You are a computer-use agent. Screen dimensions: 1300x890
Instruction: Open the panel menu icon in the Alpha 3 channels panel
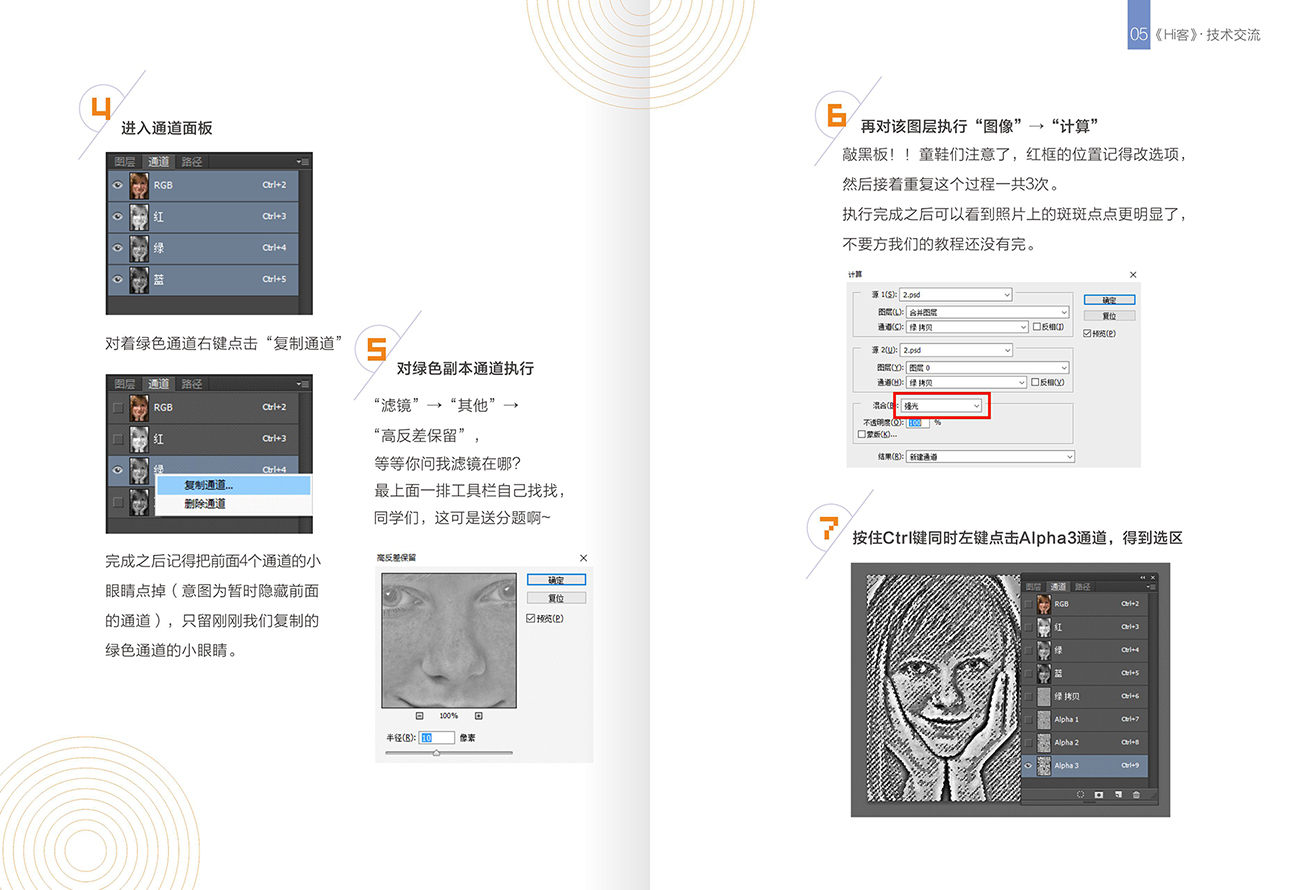pyautogui.click(x=1152, y=587)
